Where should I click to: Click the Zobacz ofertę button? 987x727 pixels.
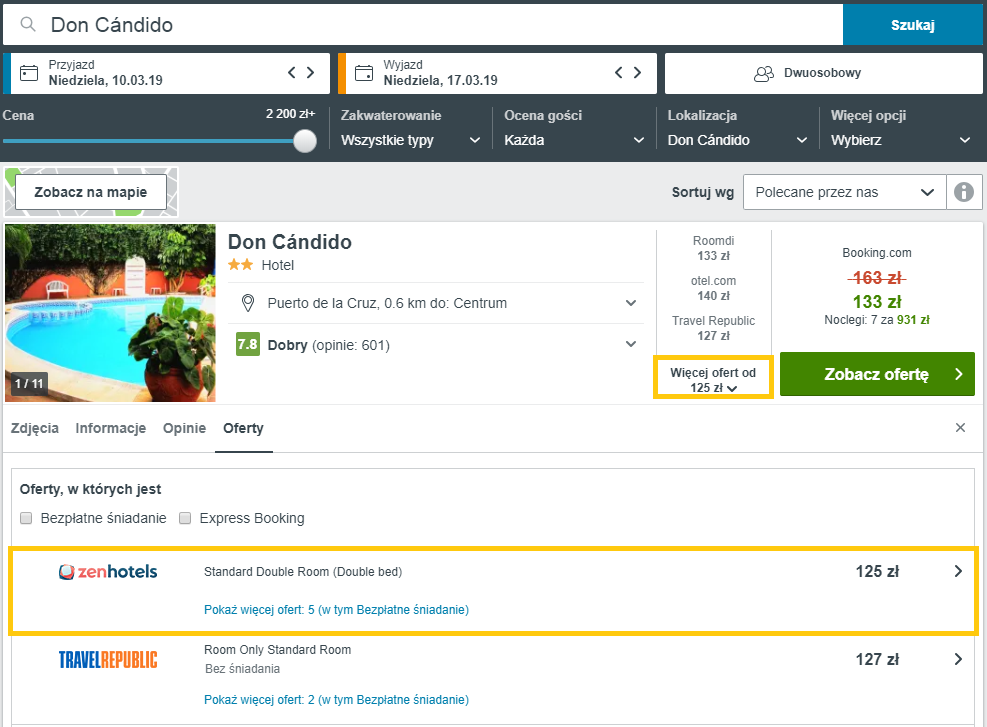[877, 374]
